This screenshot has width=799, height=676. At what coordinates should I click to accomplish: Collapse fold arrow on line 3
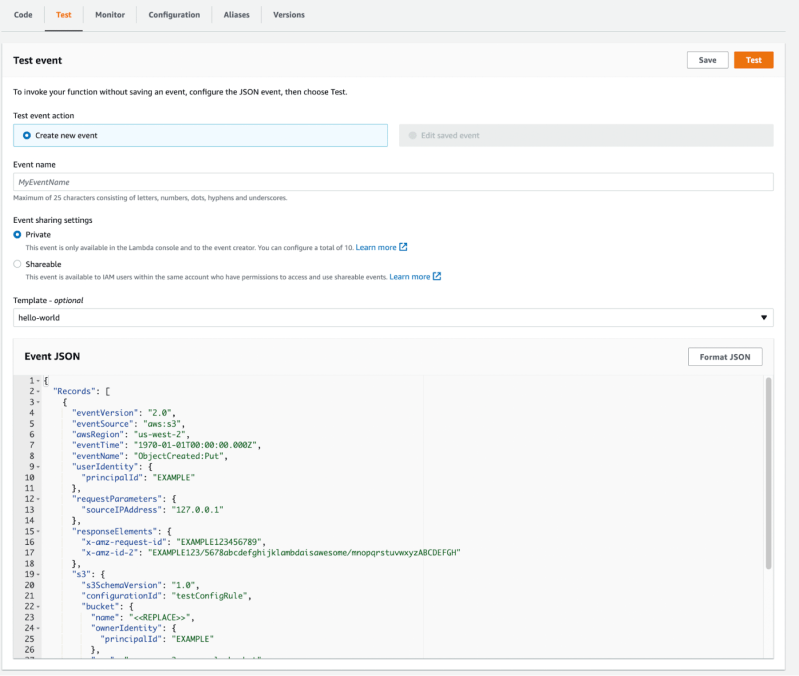(38, 402)
